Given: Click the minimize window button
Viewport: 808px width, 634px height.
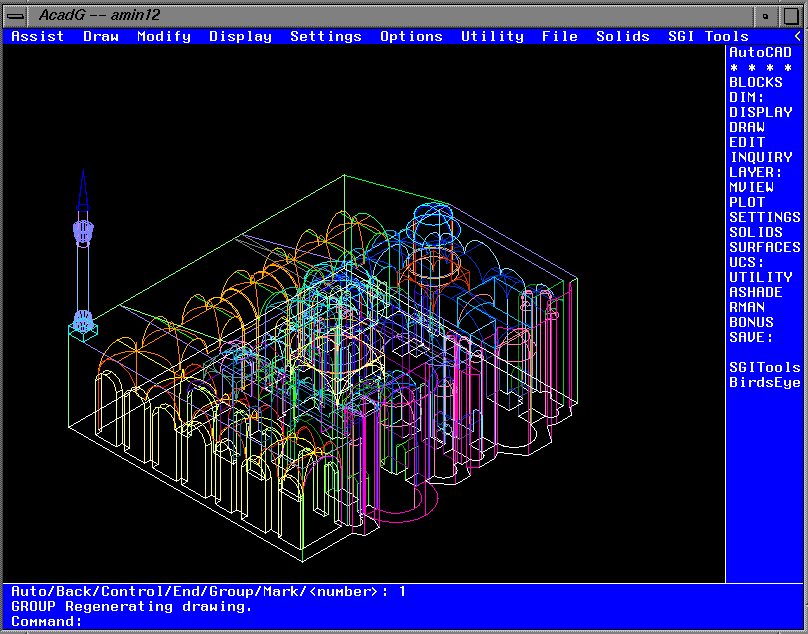Looking at the screenshot, I should click(x=766, y=15).
